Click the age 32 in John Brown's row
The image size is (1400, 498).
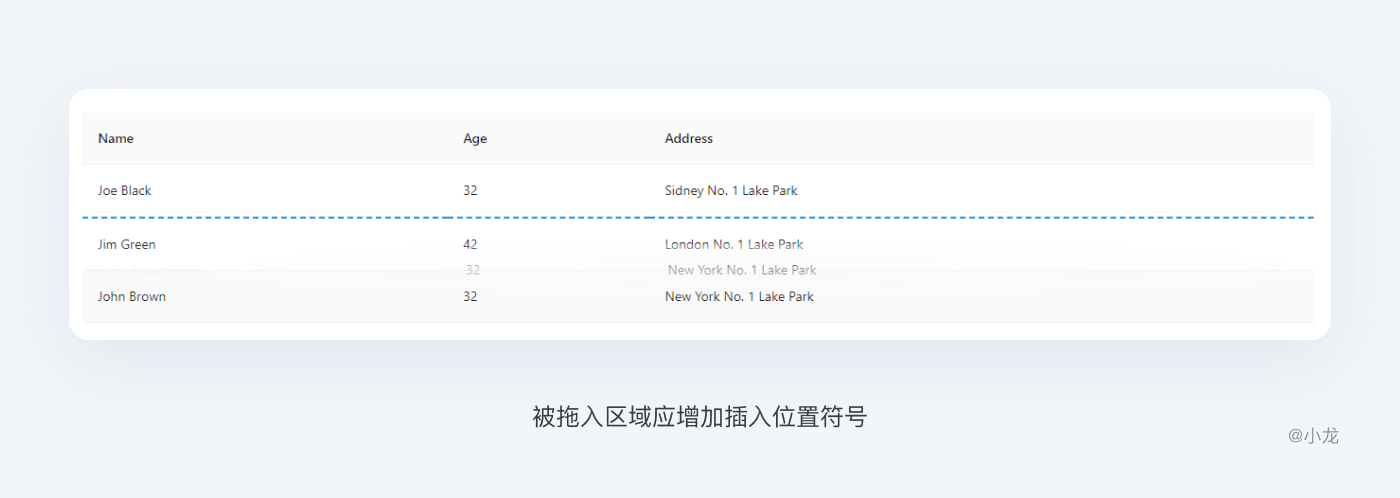[x=470, y=297]
